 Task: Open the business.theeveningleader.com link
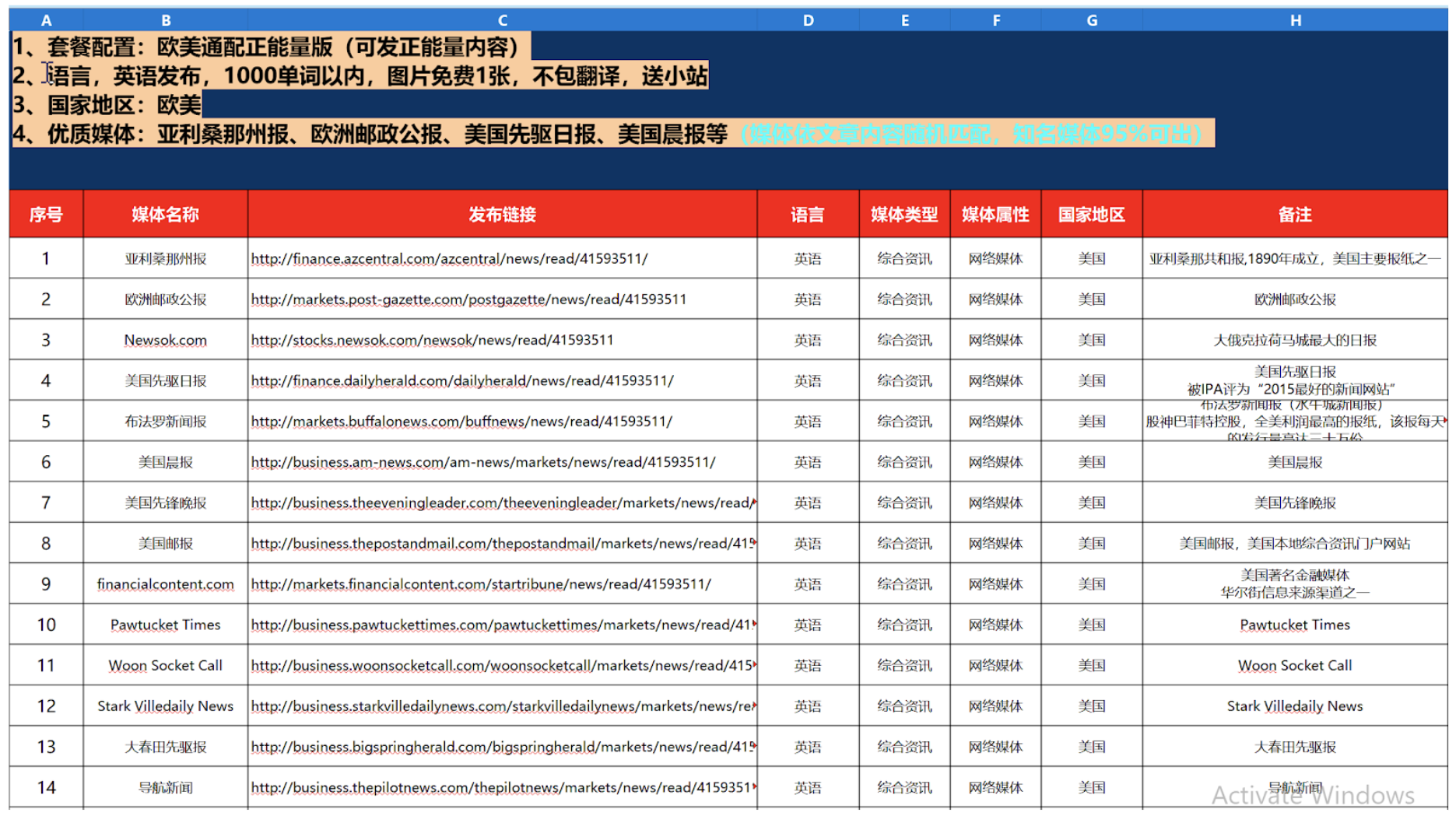coord(503,503)
